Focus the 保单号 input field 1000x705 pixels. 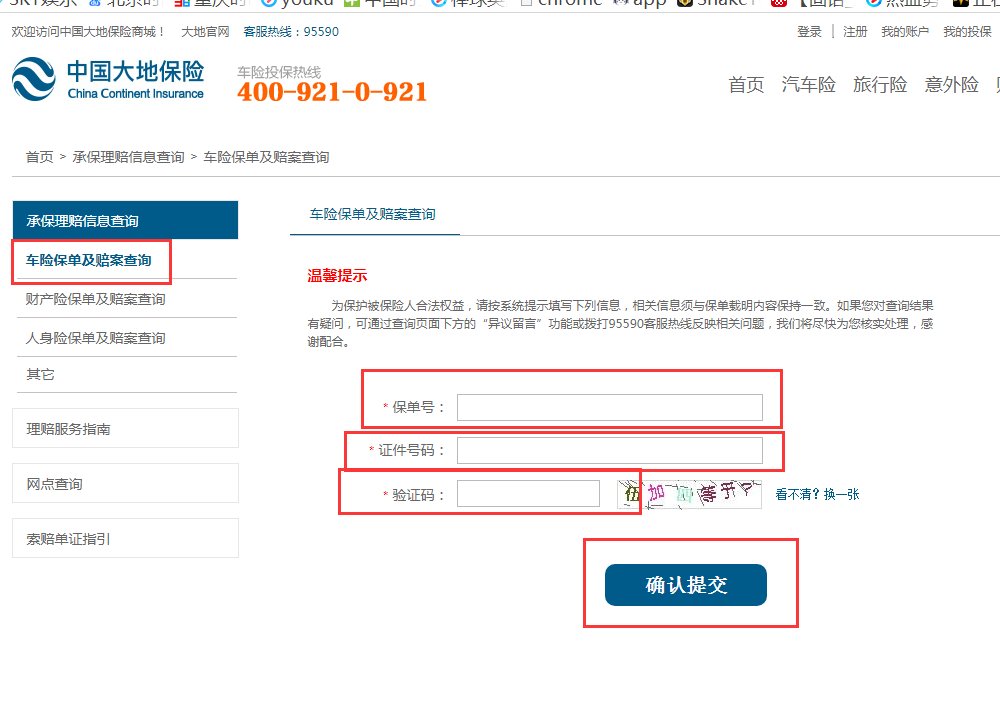click(609, 407)
